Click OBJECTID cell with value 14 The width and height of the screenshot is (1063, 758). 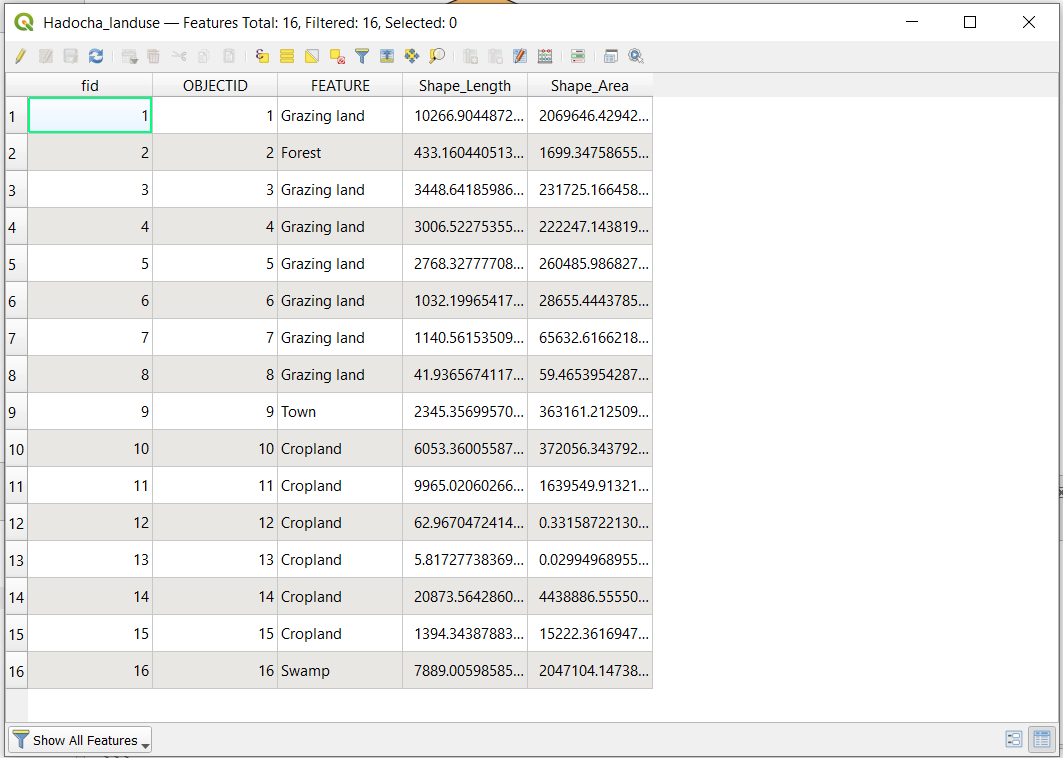(x=215, y=597)
